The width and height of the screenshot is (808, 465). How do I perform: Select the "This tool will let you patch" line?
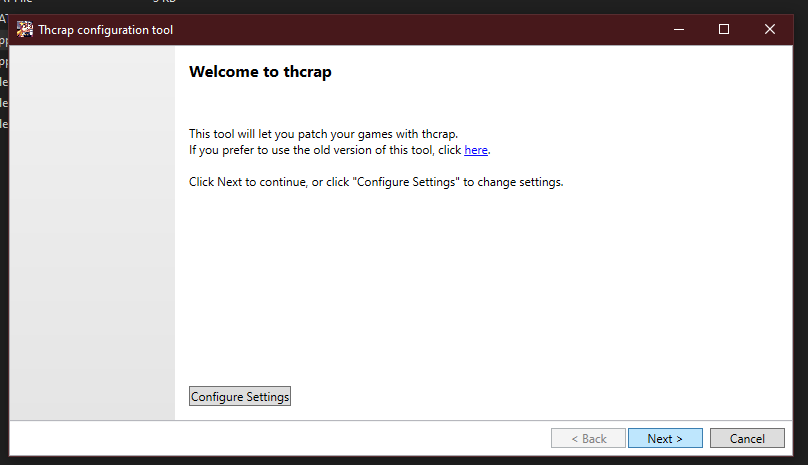click(323, 134)
